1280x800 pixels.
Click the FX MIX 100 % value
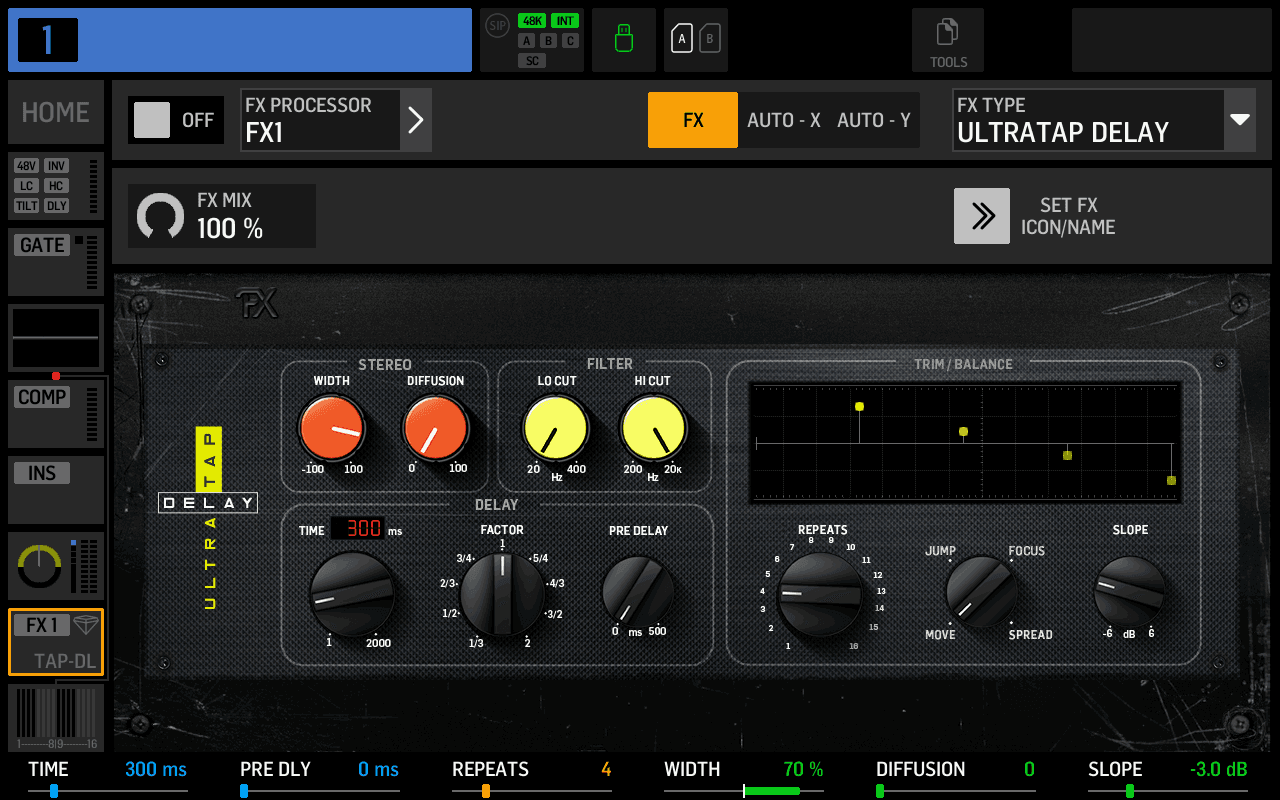click(230, 229)
